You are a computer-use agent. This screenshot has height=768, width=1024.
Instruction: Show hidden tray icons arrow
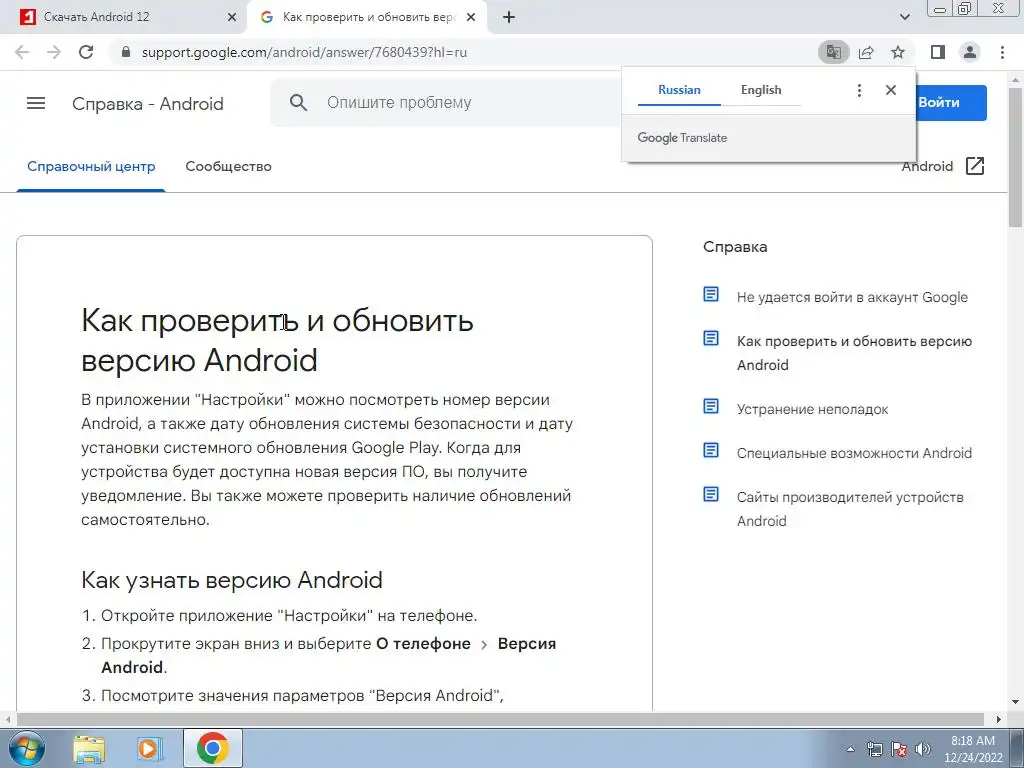coord(850,749)
